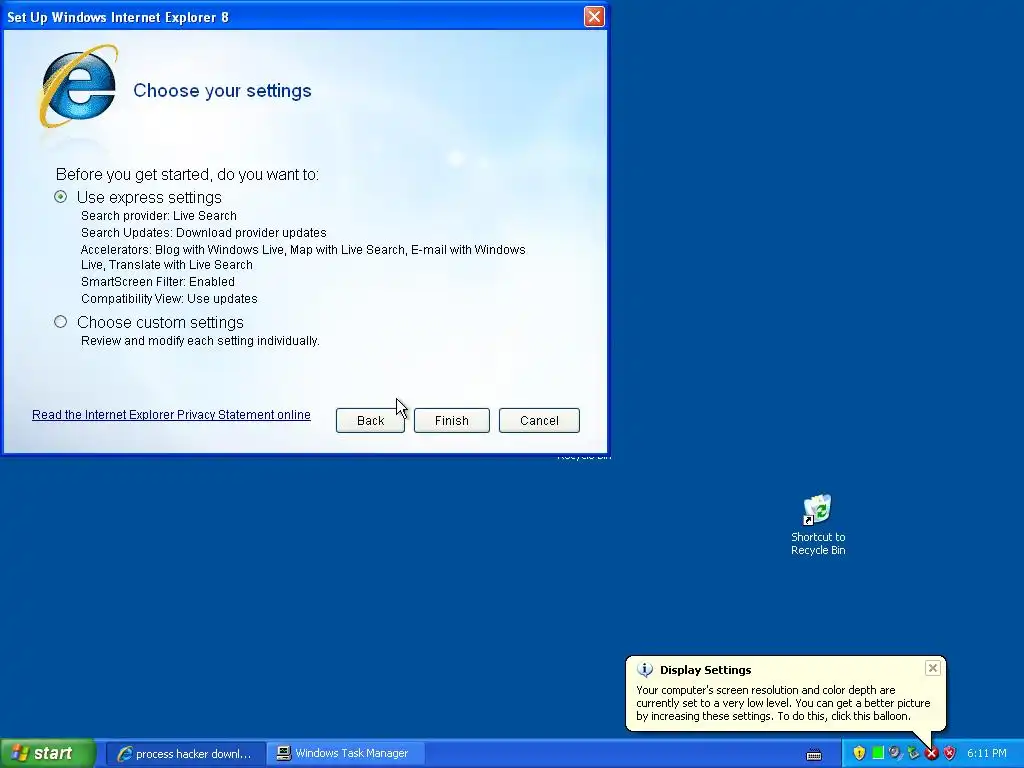
Task: Open the Shortcut to Recycle Bin icon
Action: coord(818,526)
